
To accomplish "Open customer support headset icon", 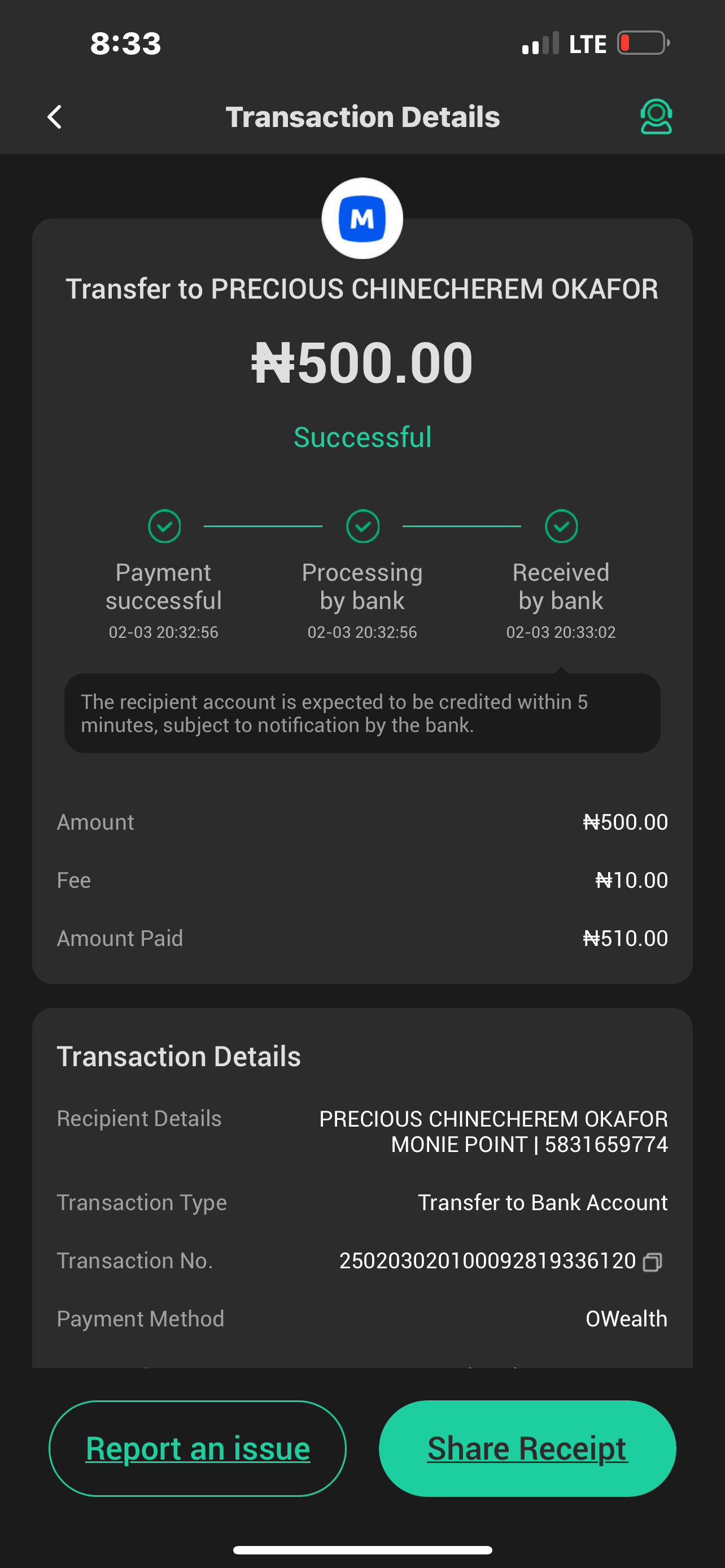I will [656, 117].
